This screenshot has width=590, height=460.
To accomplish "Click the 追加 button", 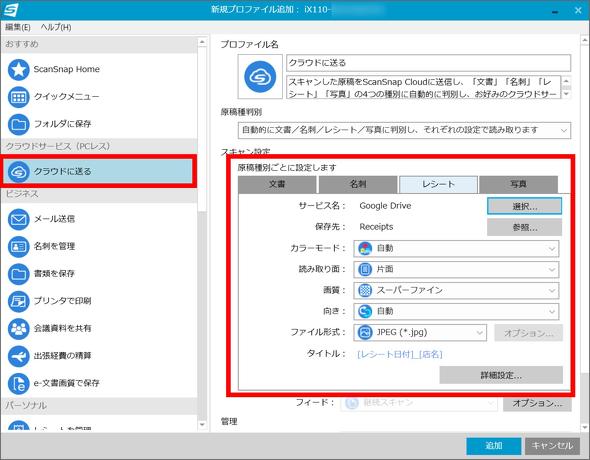I will tap(494, 446).
